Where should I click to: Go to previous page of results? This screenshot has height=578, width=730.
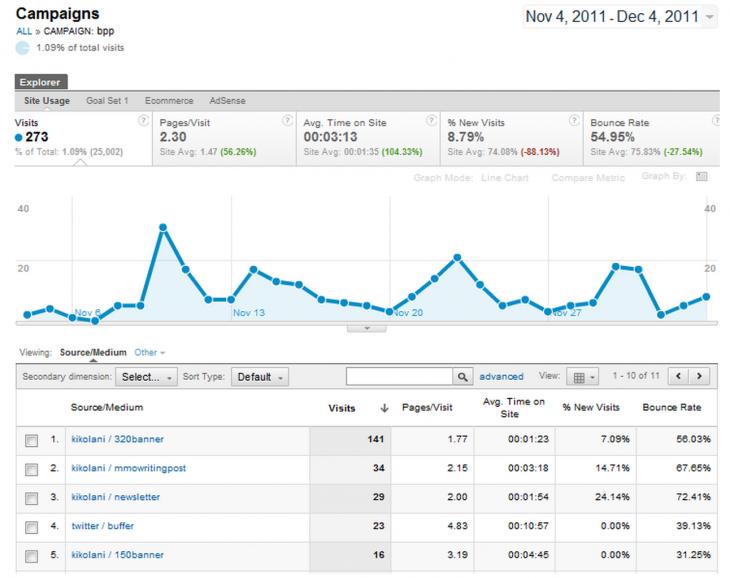tap(679, 376)
